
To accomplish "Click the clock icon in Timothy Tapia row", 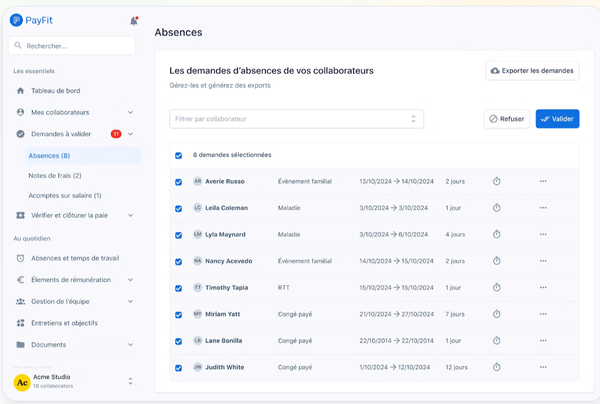I will click(x=497, y=288).
